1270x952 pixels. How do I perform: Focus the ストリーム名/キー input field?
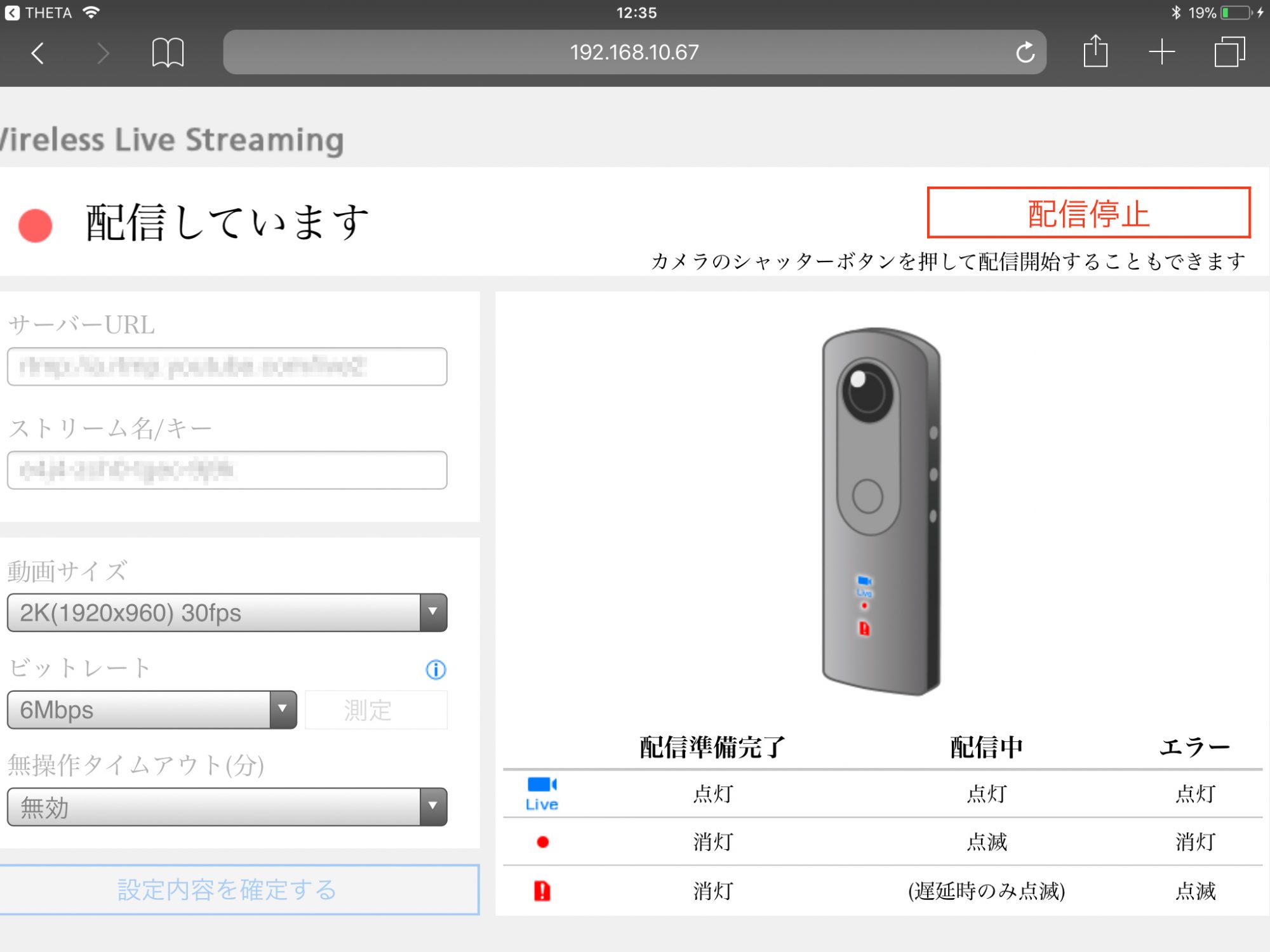click(x=227, y=470)
